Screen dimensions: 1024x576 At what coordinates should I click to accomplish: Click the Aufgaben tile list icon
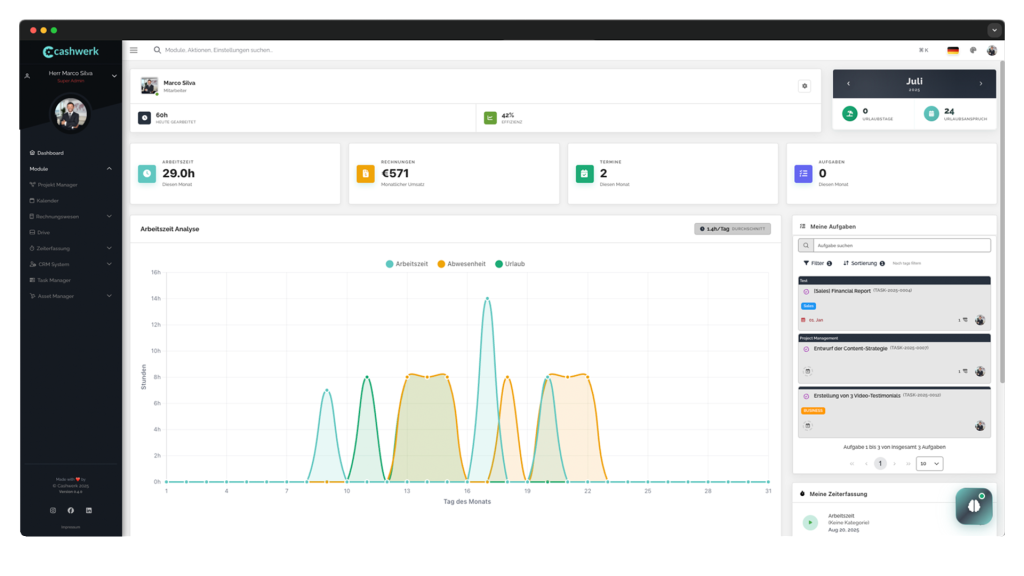click(803, 174)
